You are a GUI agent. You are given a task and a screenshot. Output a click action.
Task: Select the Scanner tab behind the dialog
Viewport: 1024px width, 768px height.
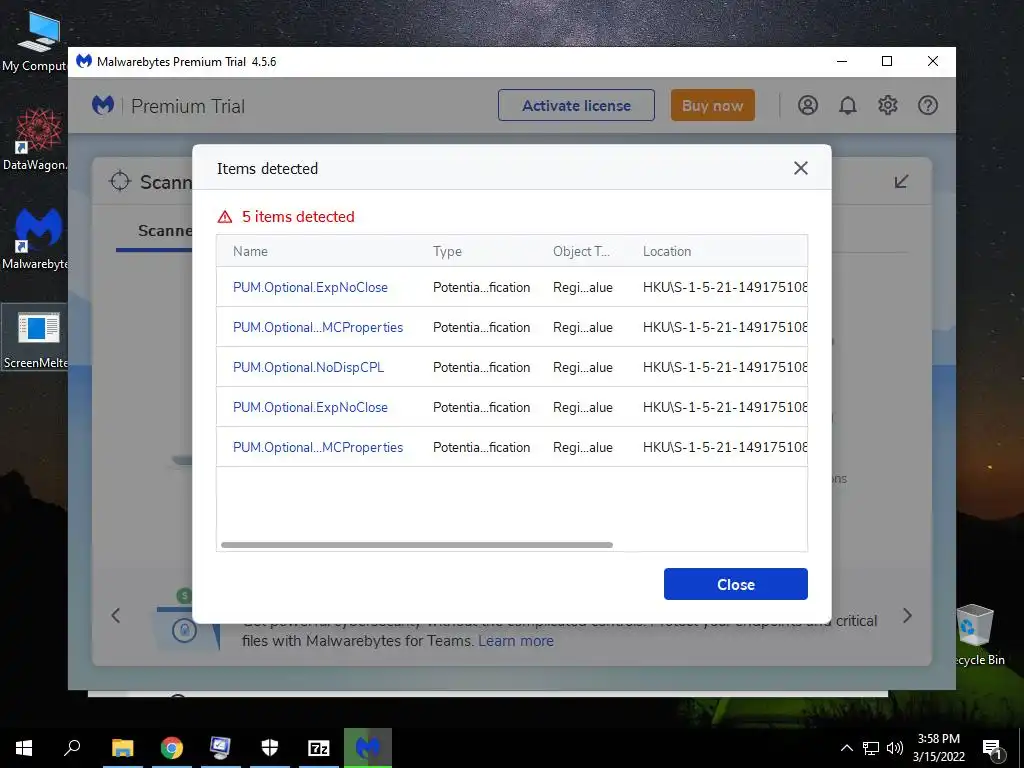165,231
